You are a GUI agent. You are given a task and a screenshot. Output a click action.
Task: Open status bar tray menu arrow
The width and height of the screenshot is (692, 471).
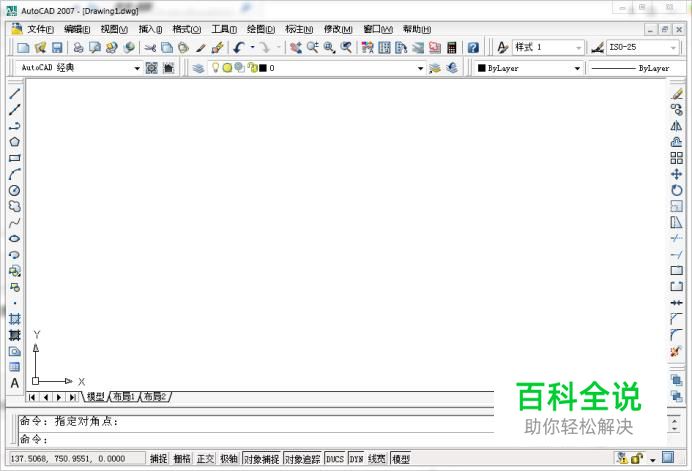coord(653,460)
